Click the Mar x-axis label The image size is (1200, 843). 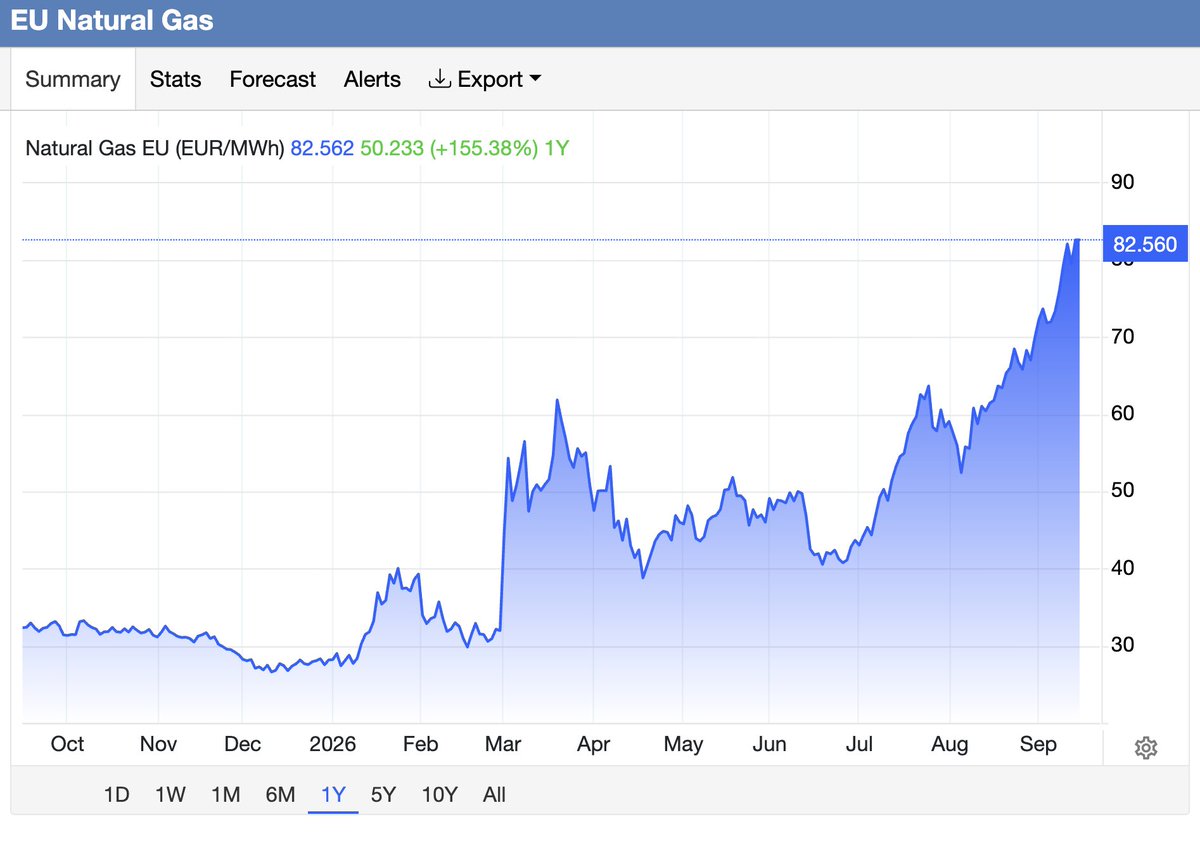(503, 745)
